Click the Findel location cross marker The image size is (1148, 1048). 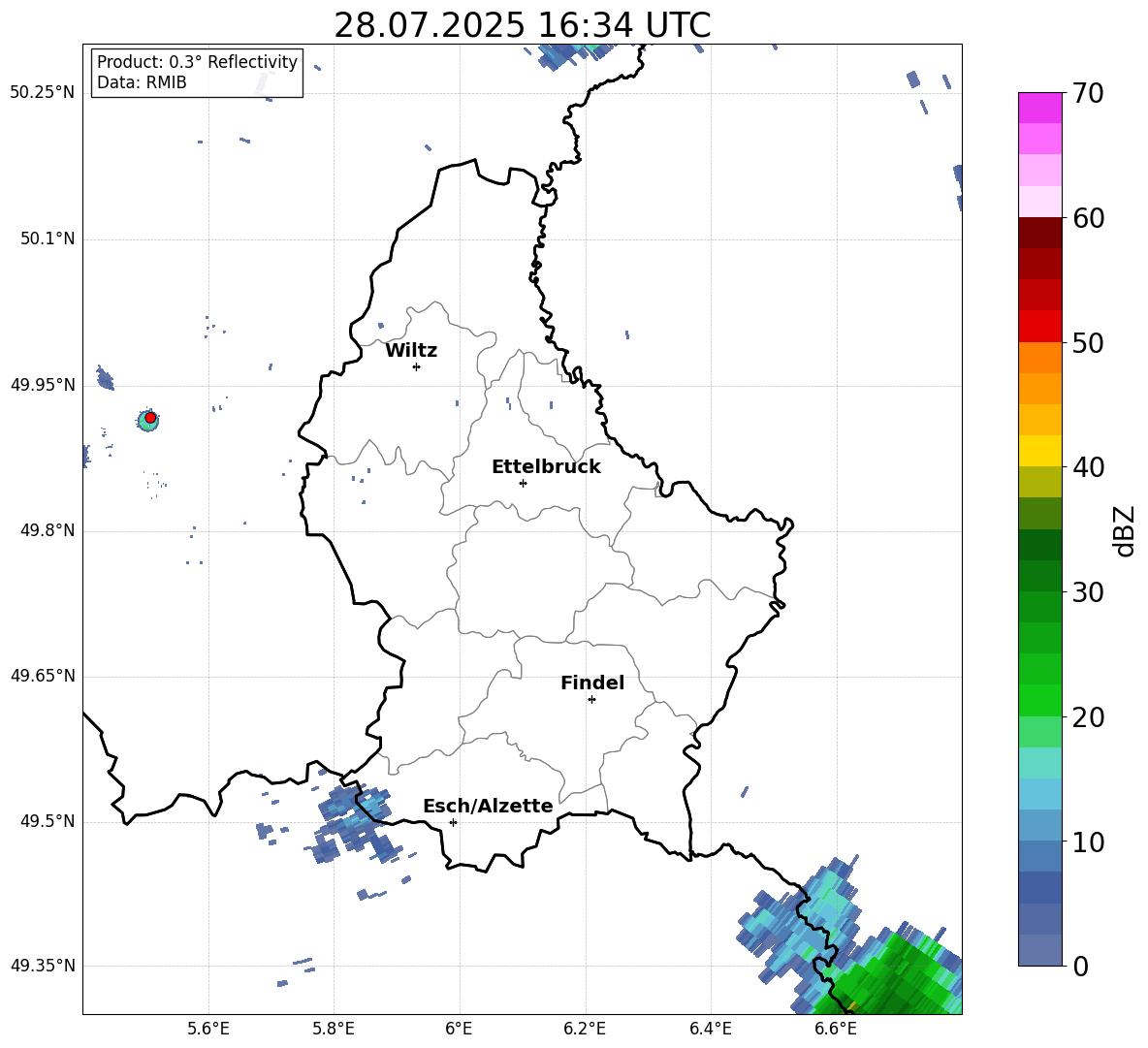point(591,700)
